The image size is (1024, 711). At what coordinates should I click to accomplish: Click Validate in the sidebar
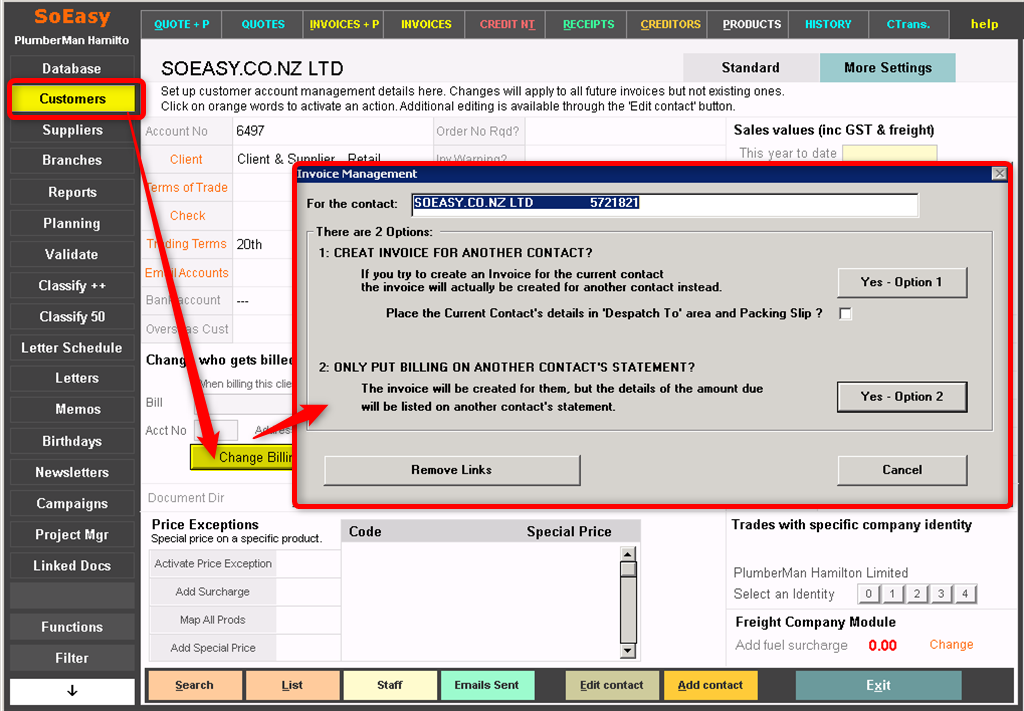tap(72, 255)
